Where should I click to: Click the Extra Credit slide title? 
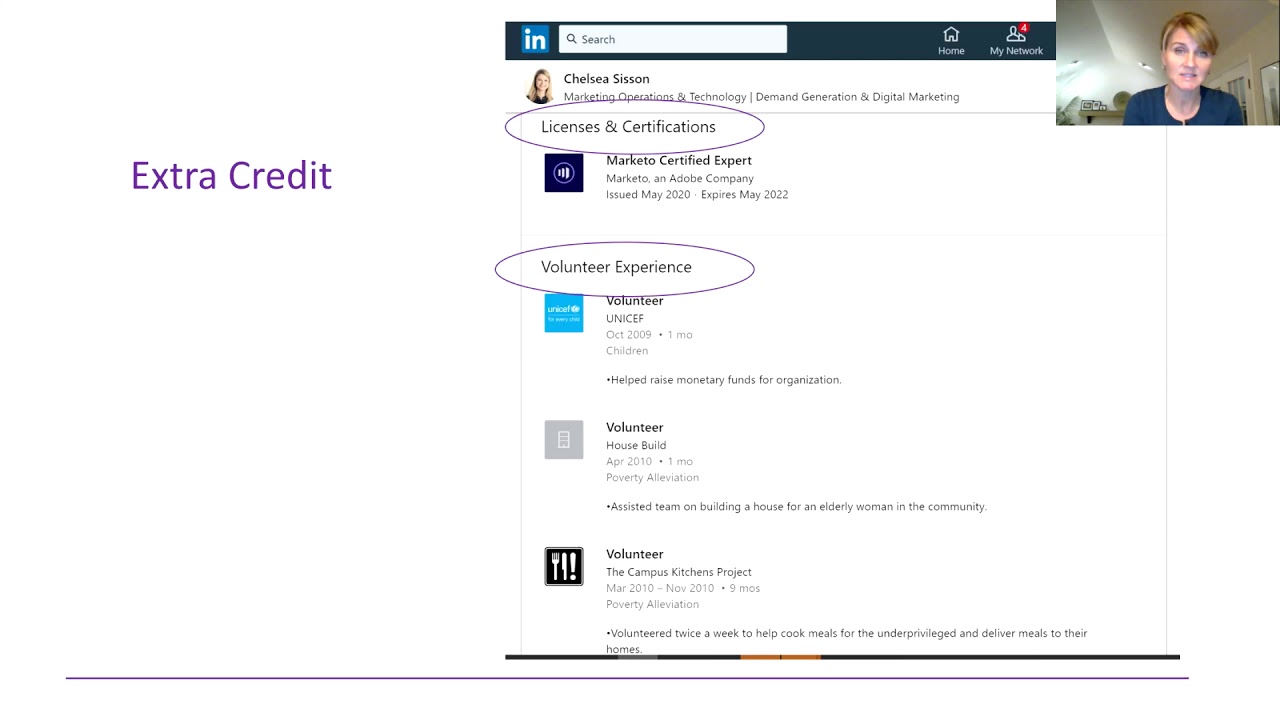pos(231,175)
